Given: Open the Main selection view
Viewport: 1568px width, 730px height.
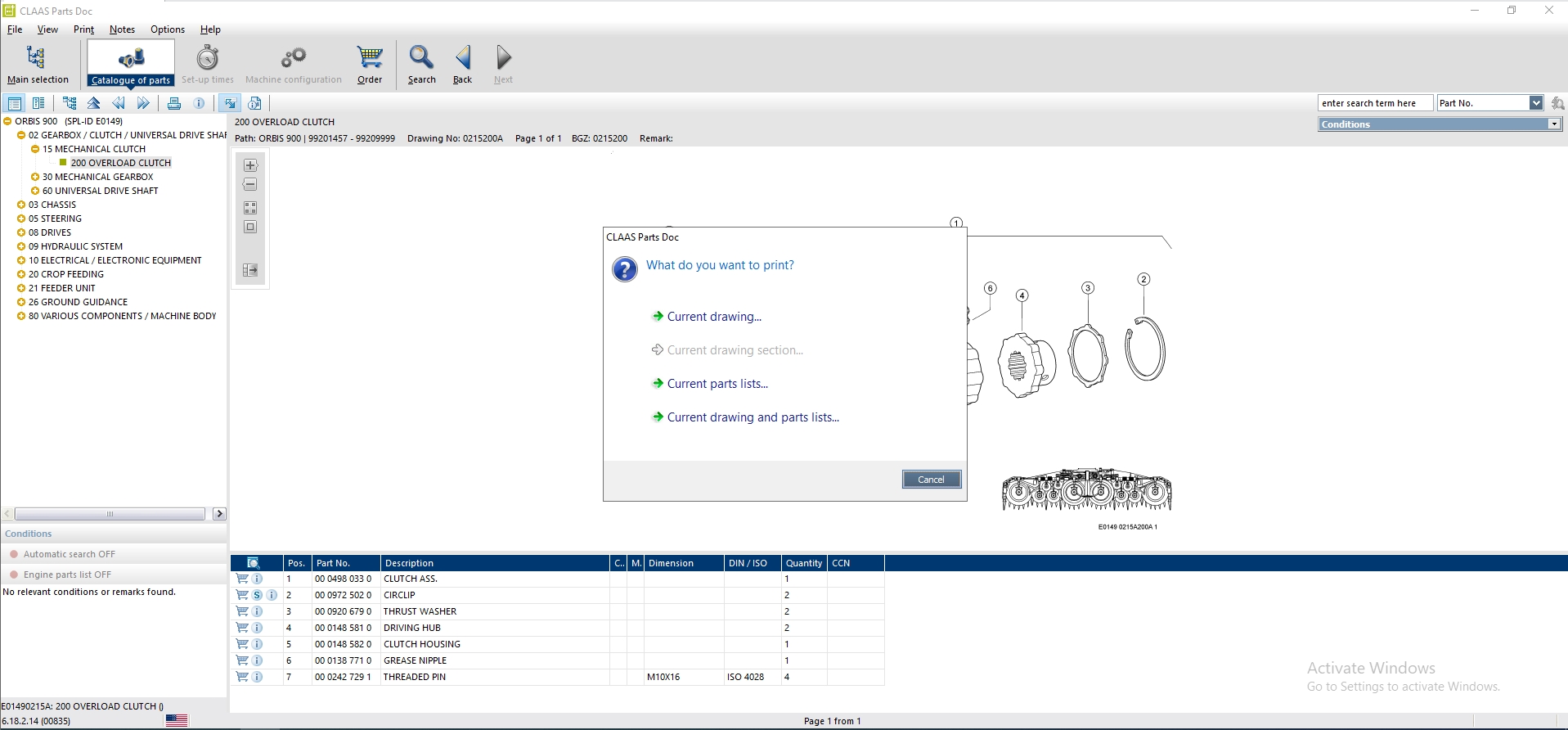Looking at the screenshot, I should click(38, 64).
